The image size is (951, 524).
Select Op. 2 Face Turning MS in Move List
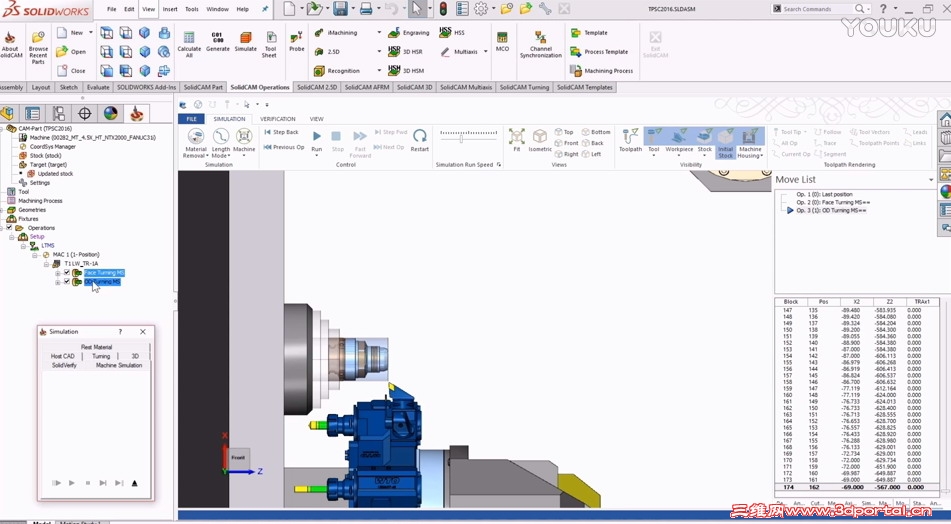pos(833,203)
